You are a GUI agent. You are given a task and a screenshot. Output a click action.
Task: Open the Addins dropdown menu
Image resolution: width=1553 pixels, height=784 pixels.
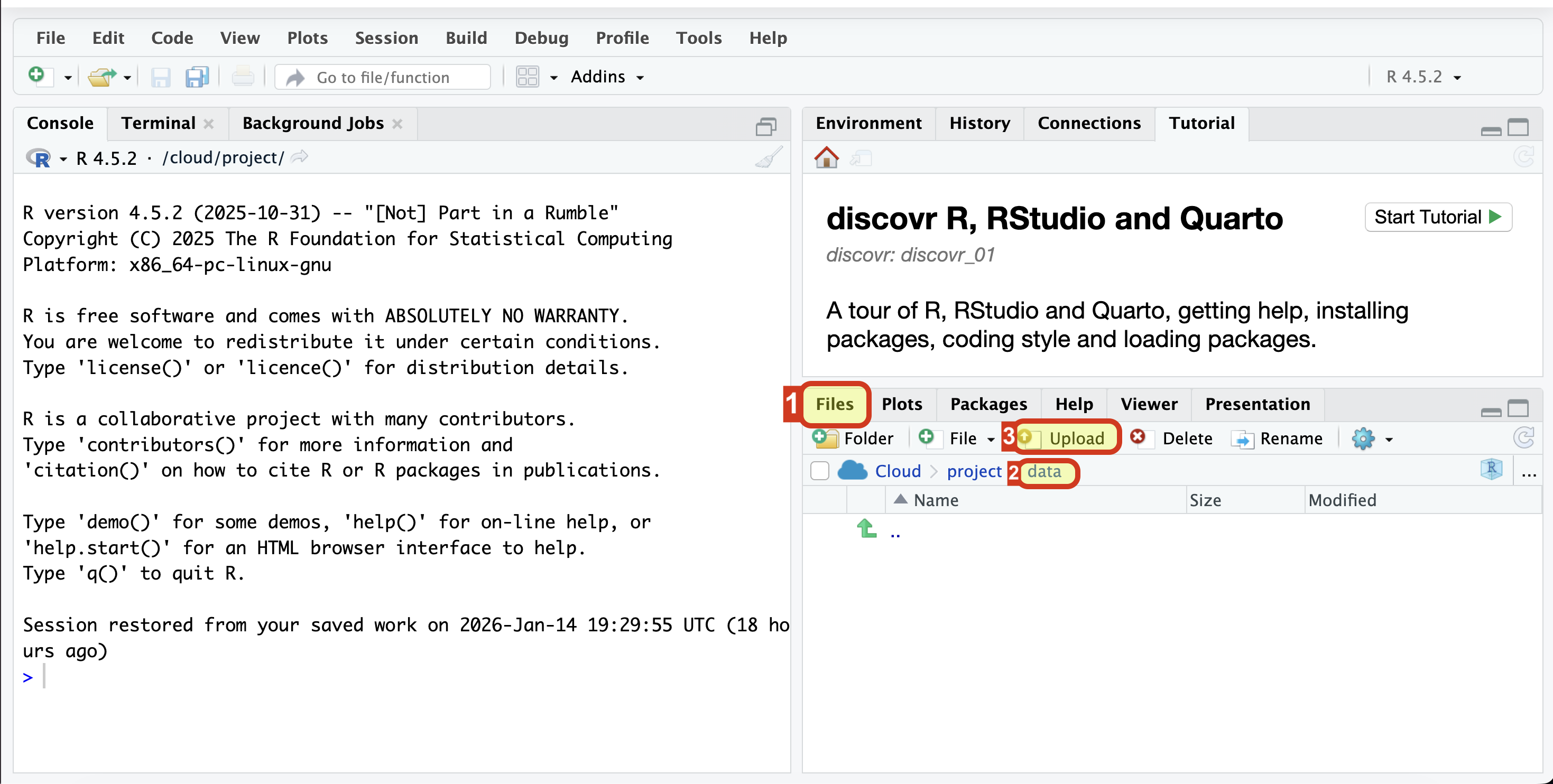pyautogui.click(x=606, y=77)
